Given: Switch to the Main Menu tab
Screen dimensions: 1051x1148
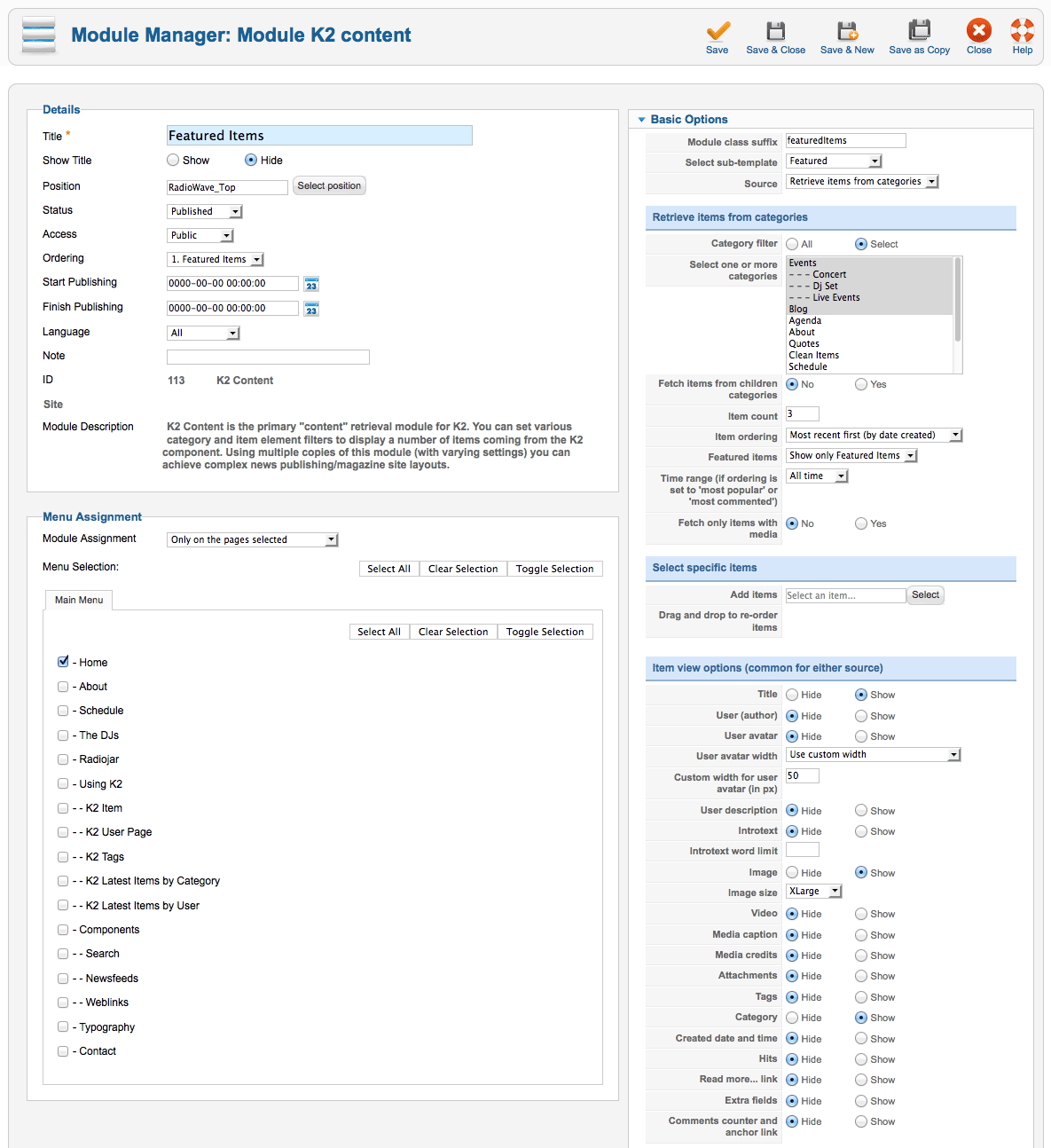Looking at the screenshot, I should (79, 600).
